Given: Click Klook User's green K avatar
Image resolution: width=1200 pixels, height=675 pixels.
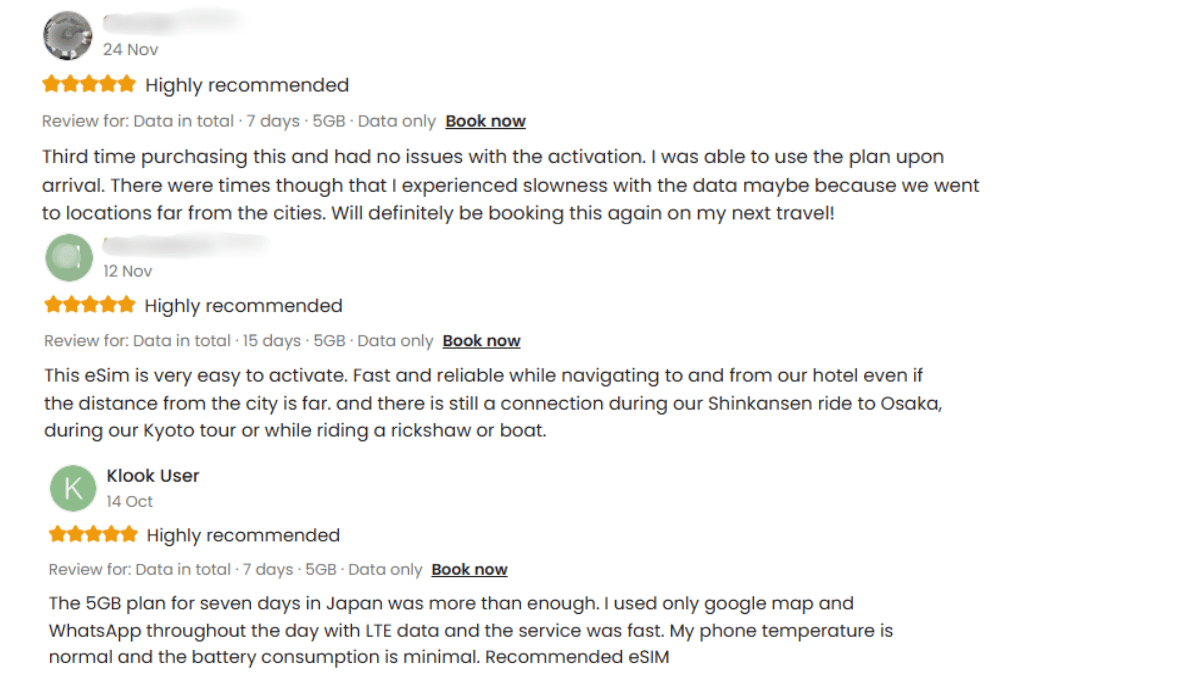Looking at the screenshot, I should coord(73,488).
